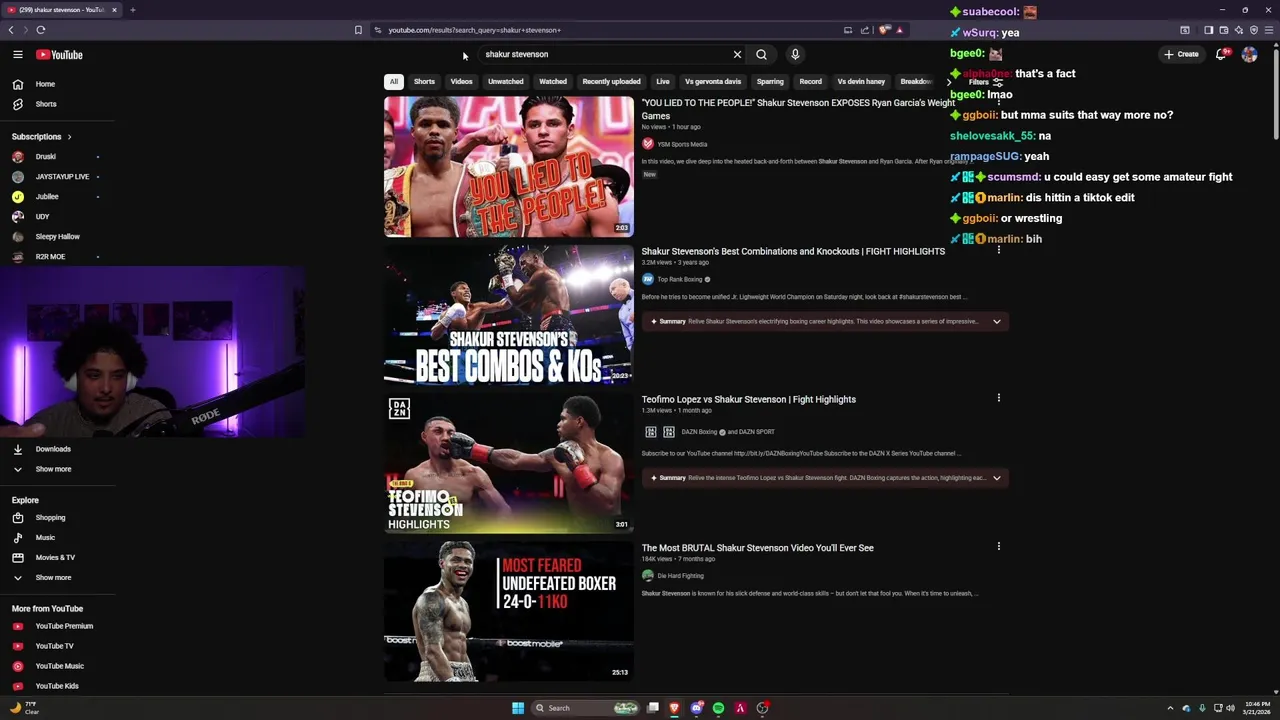The image size is (1280, 720).
Task: Open the browser main menu icon
Action: pos(1269,30)
